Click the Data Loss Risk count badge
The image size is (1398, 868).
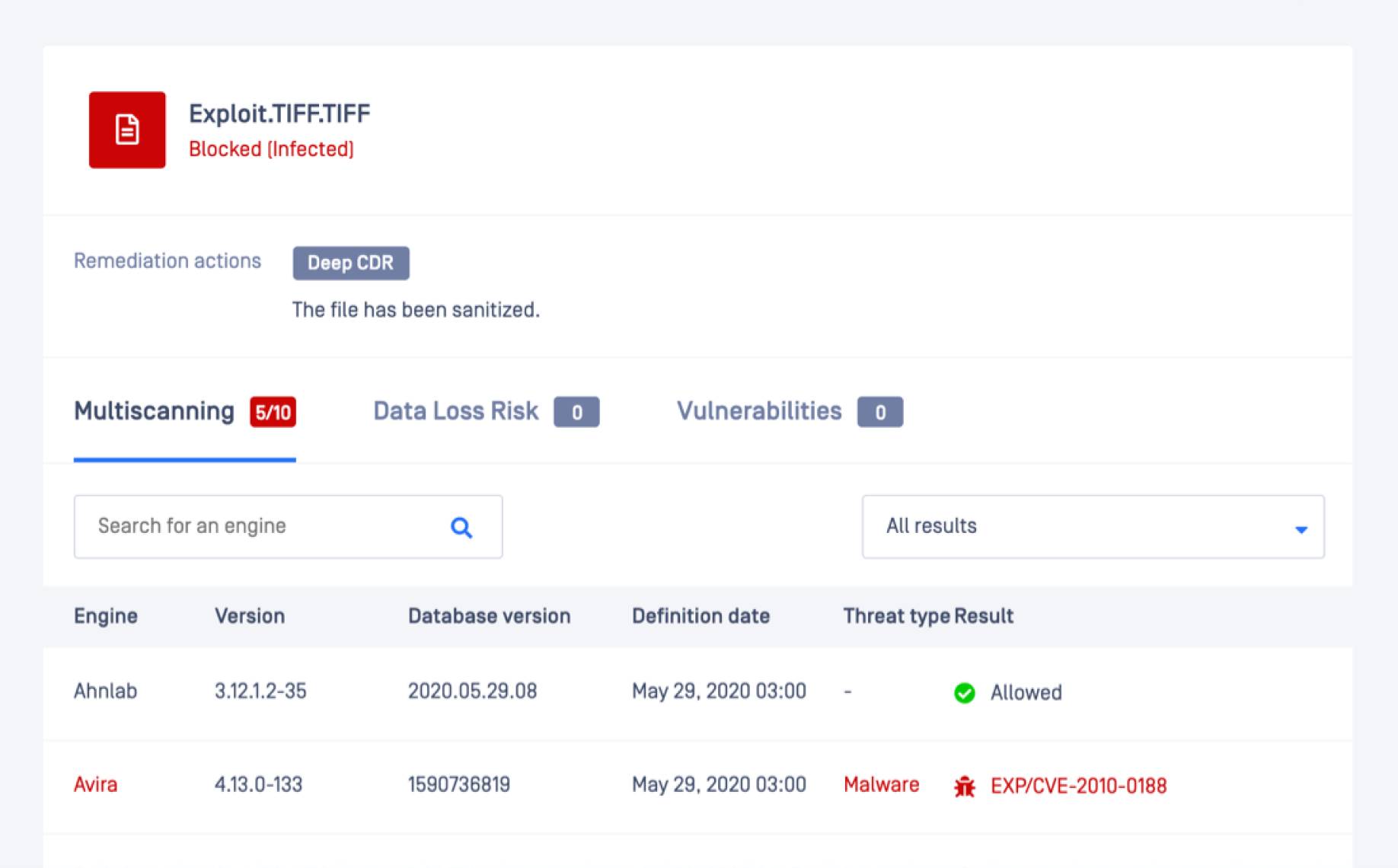pyautogui.click(x=576, y=412)
